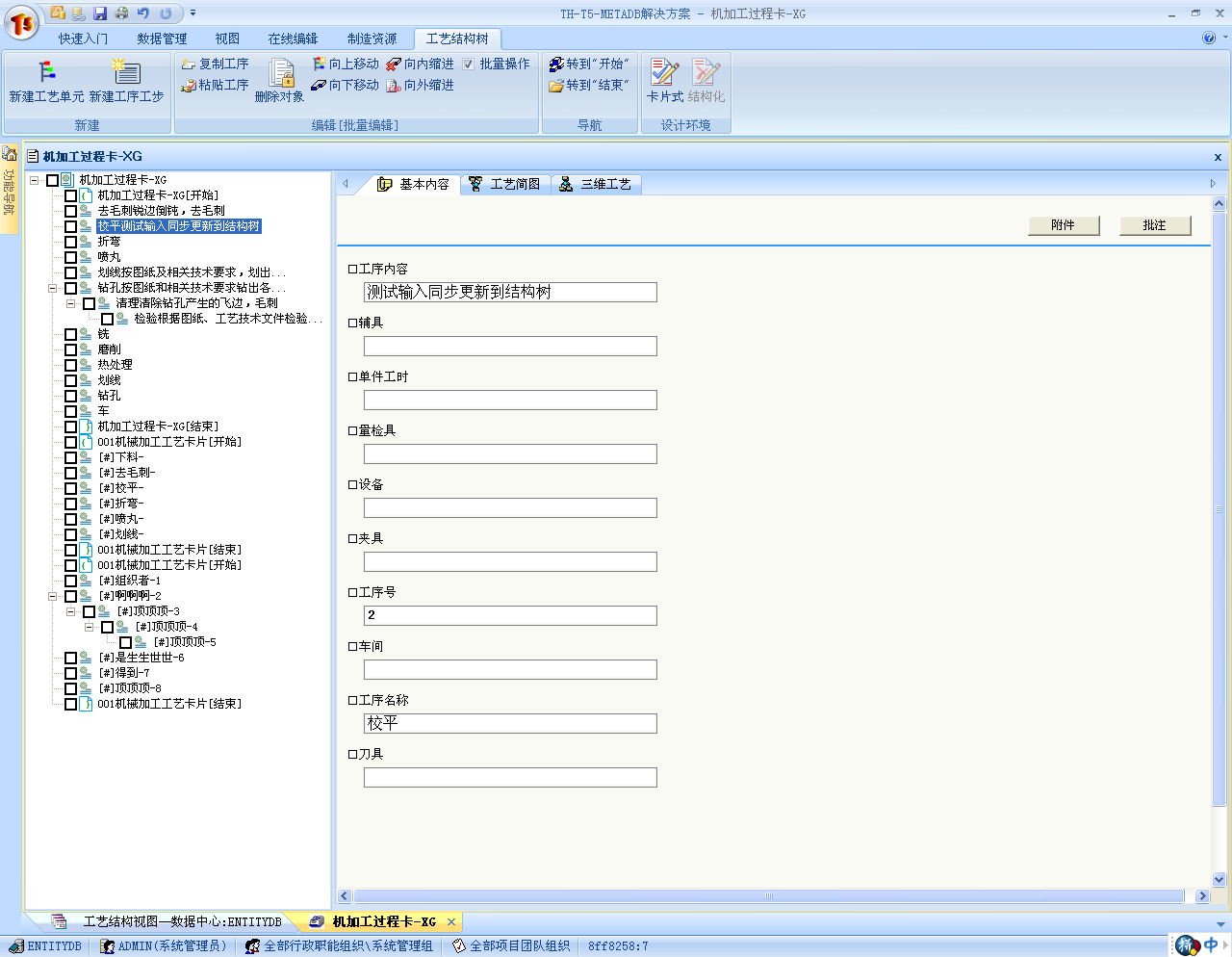Check the box next to 折弯 node
This screenshot has width=1232, height=957.
tap(70, 242)
